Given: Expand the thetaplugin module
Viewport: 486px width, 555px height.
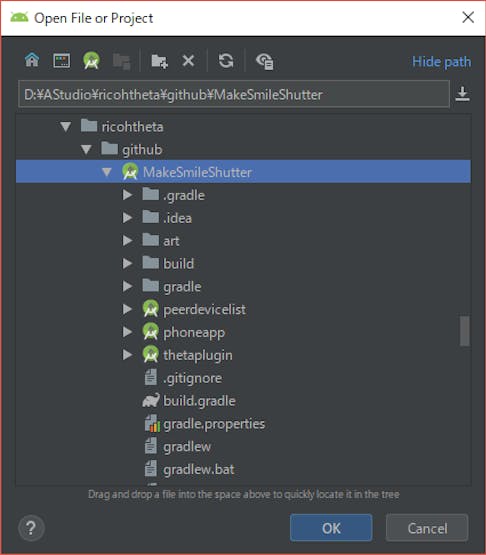Looking at the screenshot, I should 127,355.
